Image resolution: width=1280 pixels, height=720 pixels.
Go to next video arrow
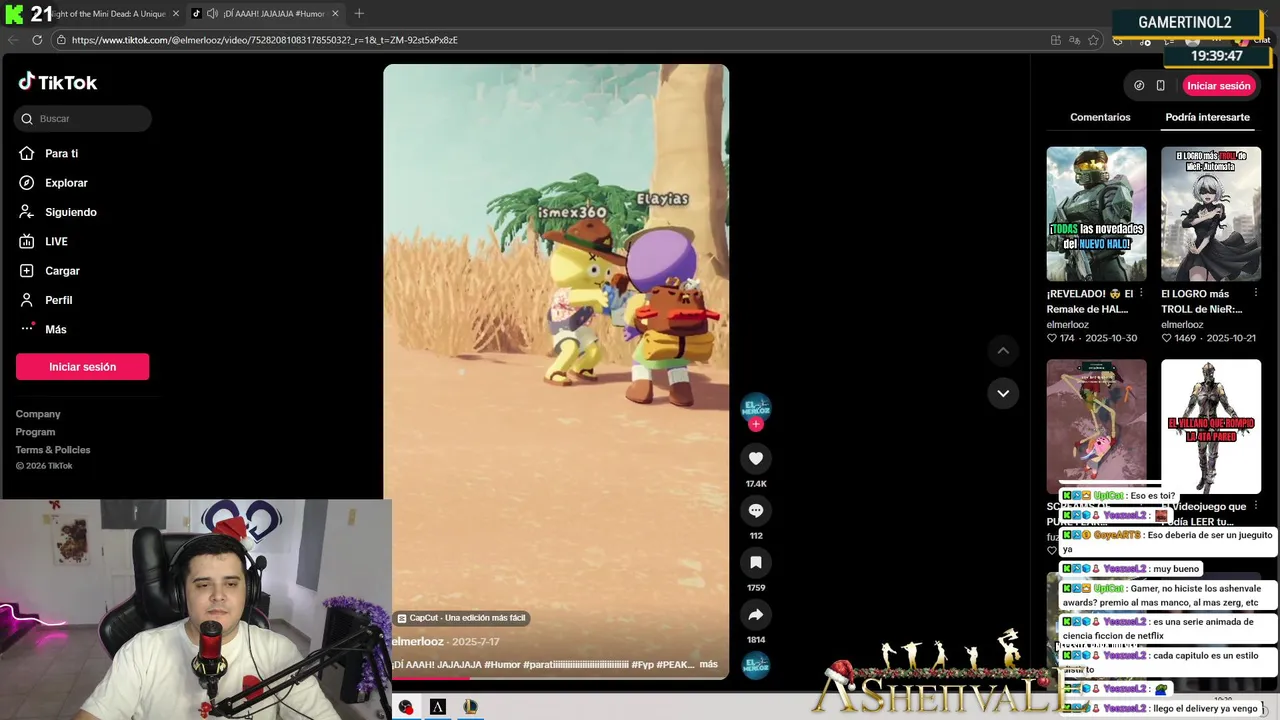tap(1003, 393)
